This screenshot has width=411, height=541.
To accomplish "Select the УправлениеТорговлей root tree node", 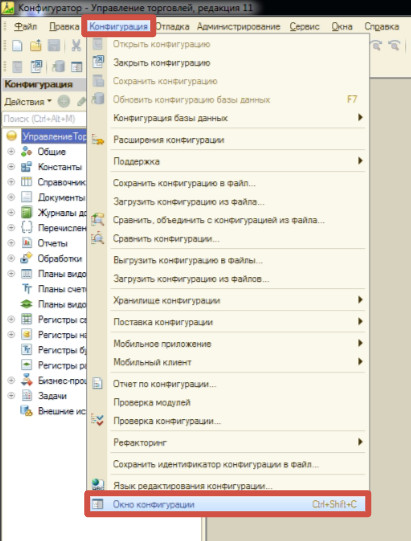I will [x=54, y=137].
